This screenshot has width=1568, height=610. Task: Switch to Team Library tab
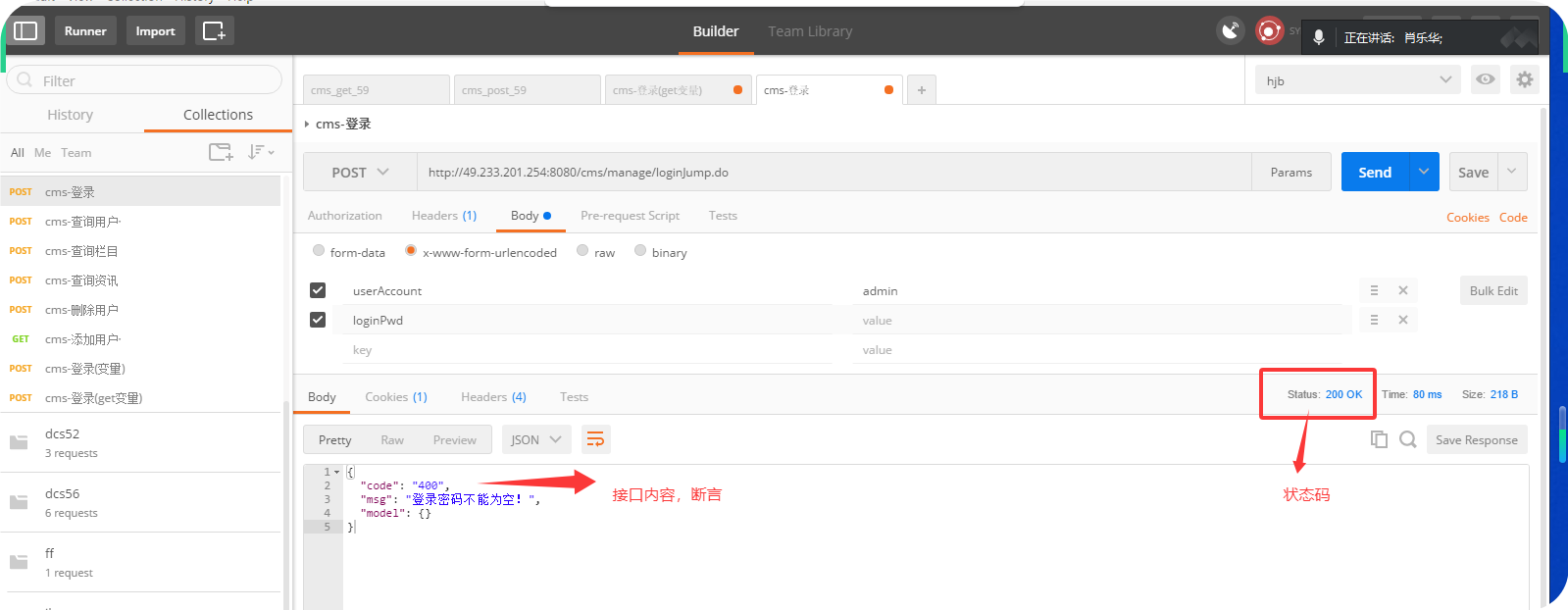[x=810, y=31]
